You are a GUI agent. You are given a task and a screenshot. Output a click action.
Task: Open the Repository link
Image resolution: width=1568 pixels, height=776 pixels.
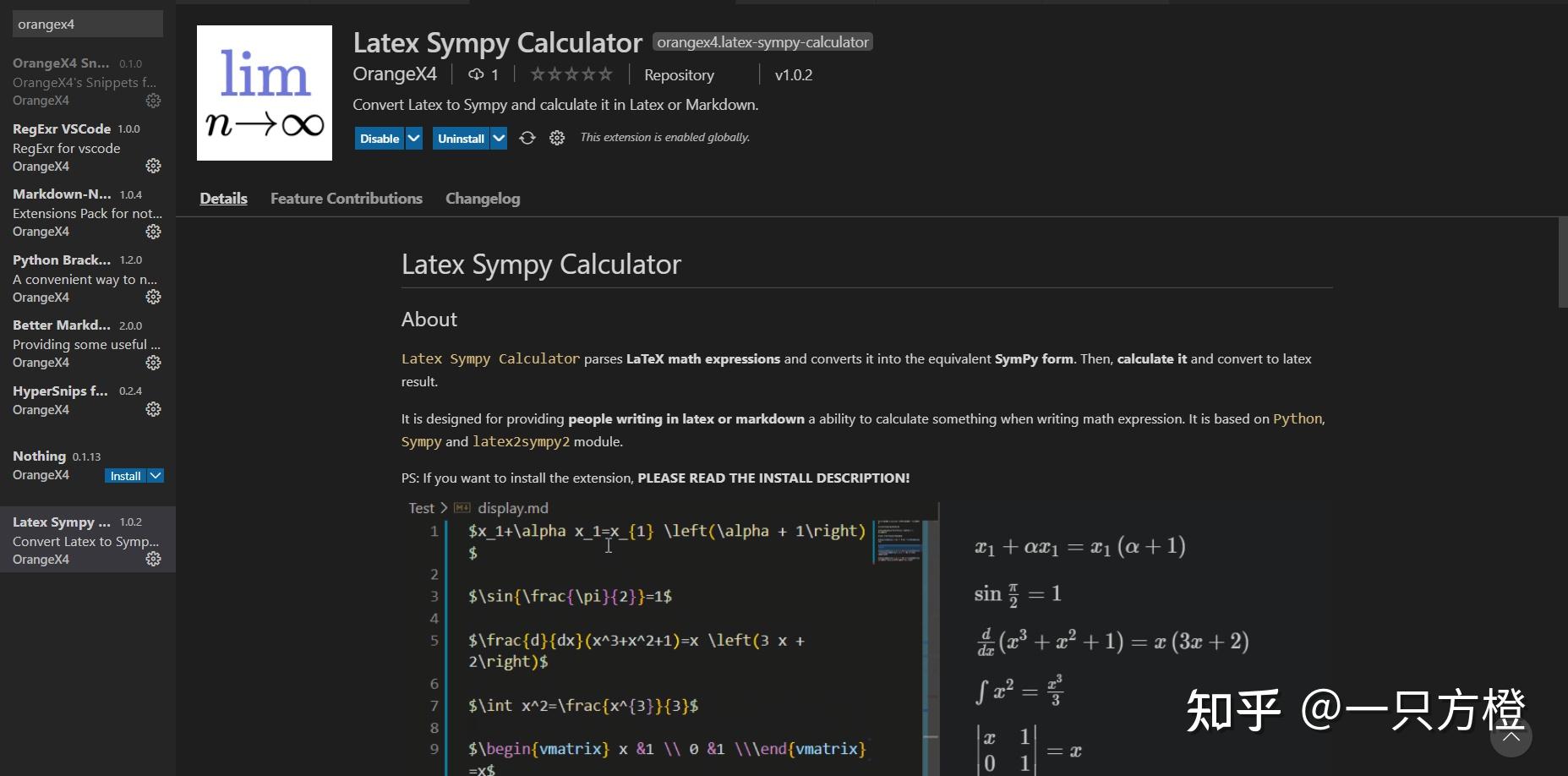[679, 74]
